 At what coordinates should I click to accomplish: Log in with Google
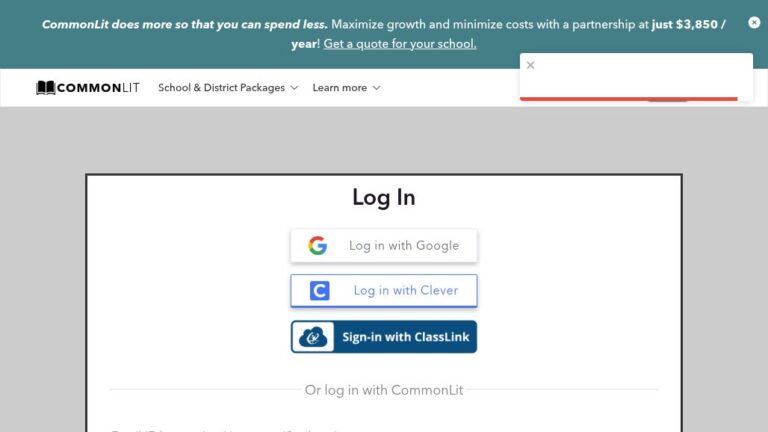[384, 245]
